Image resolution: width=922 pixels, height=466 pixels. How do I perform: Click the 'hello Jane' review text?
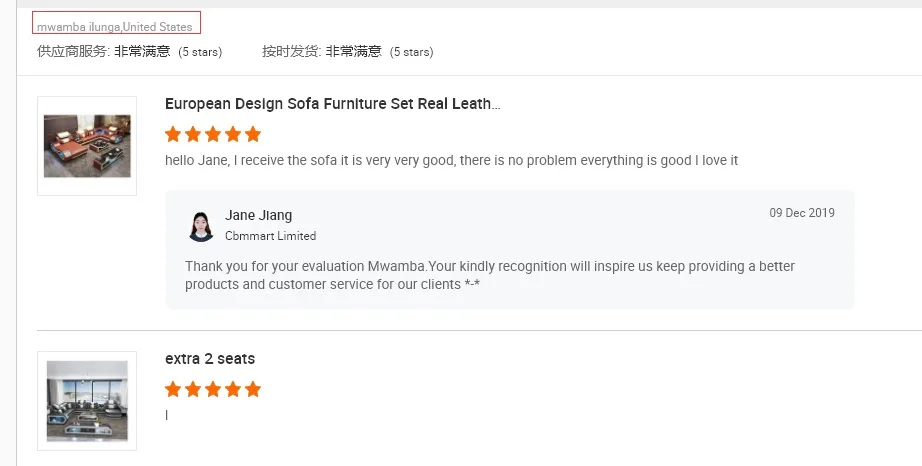click(451, 160)
